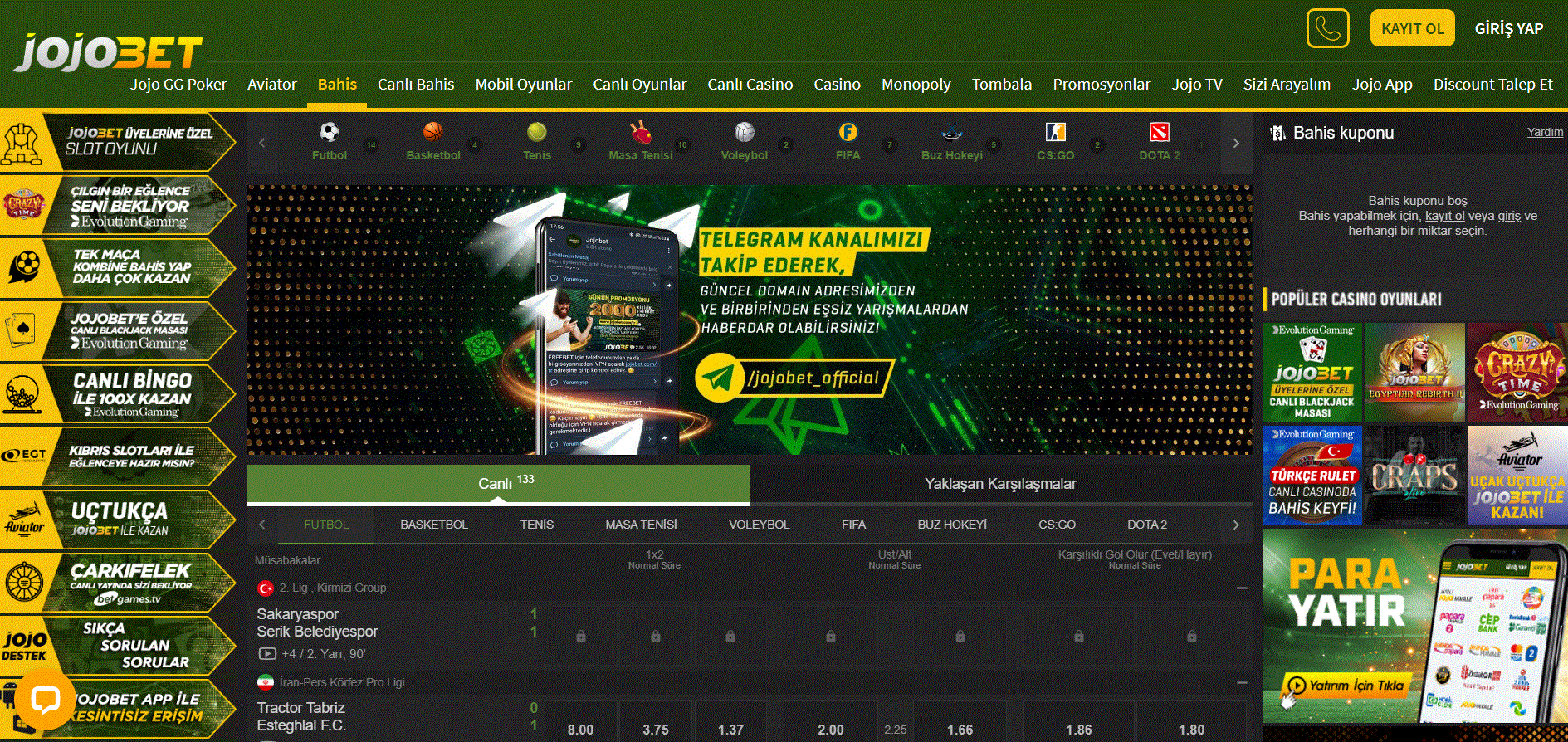Select the Voleybol ball icon

[745, 133]
